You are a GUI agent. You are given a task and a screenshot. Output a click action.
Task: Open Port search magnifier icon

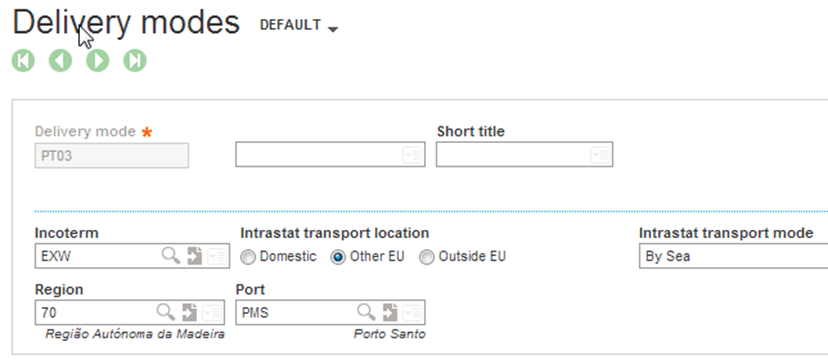click(x=366, y=312)
